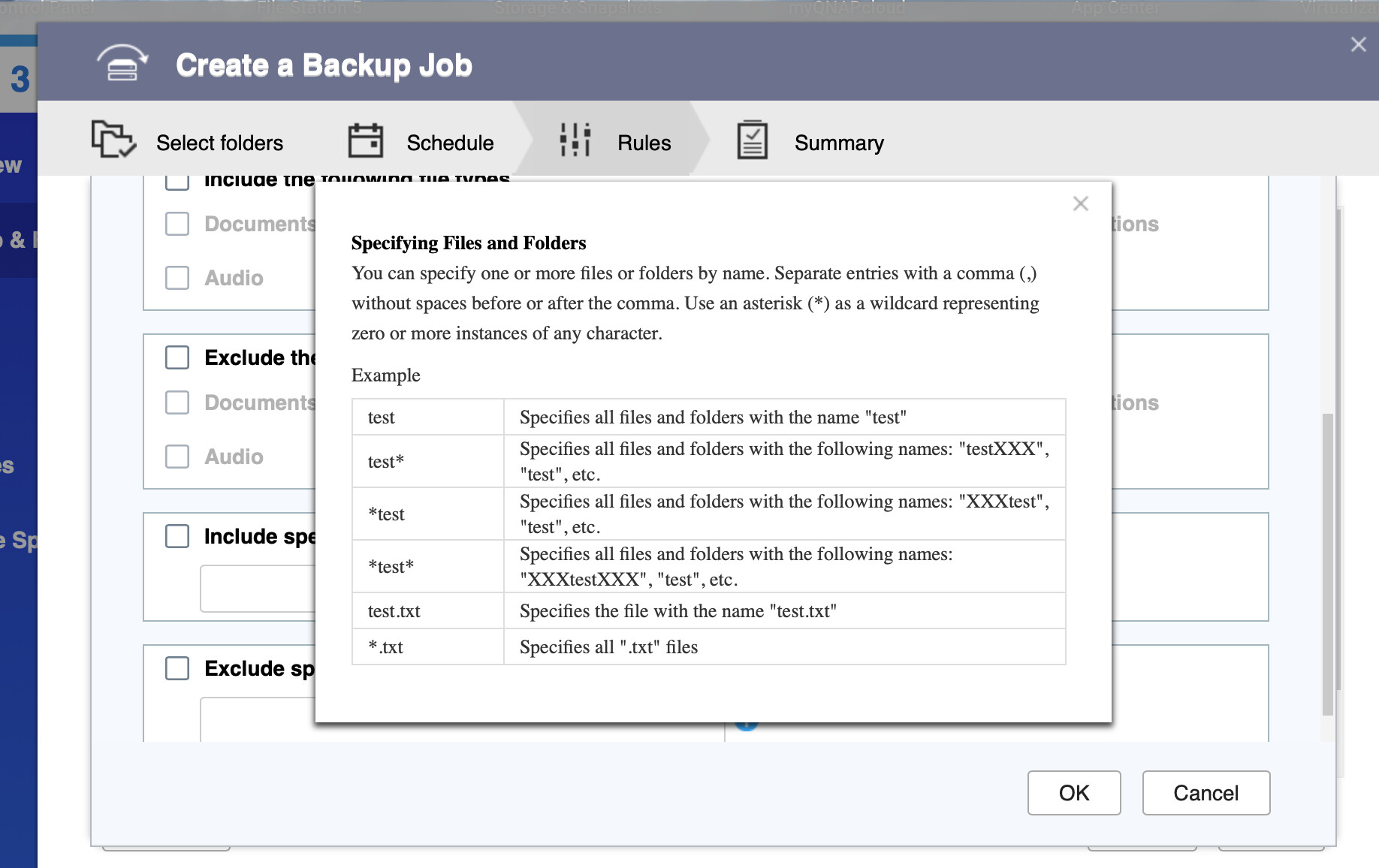Viewport: 1379px width, 868px height.
Task: Close the Specifying Files and Folders popup
Action: click(1080, 203)
